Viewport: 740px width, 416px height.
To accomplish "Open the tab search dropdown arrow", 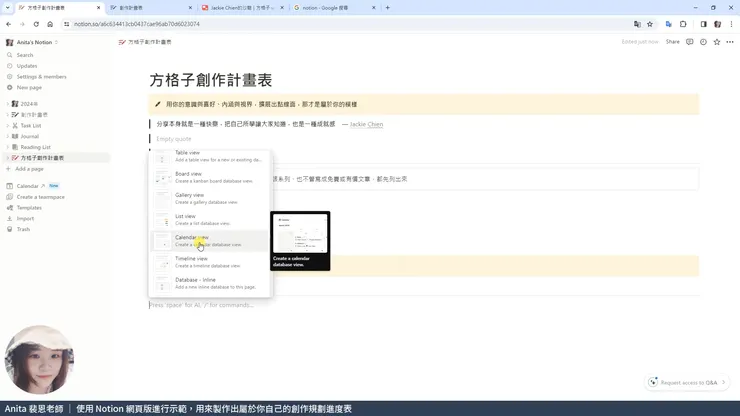I will (8, 8).
